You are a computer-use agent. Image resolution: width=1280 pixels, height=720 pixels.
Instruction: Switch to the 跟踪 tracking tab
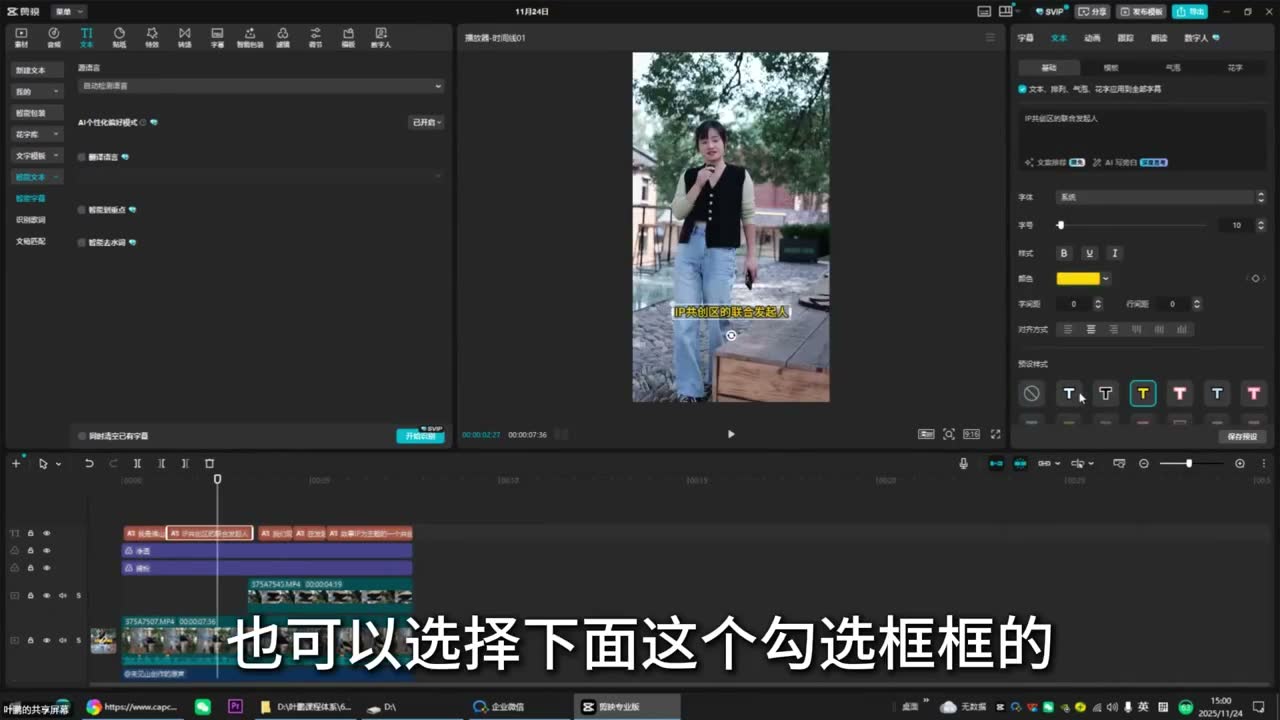click(1125, 38)
